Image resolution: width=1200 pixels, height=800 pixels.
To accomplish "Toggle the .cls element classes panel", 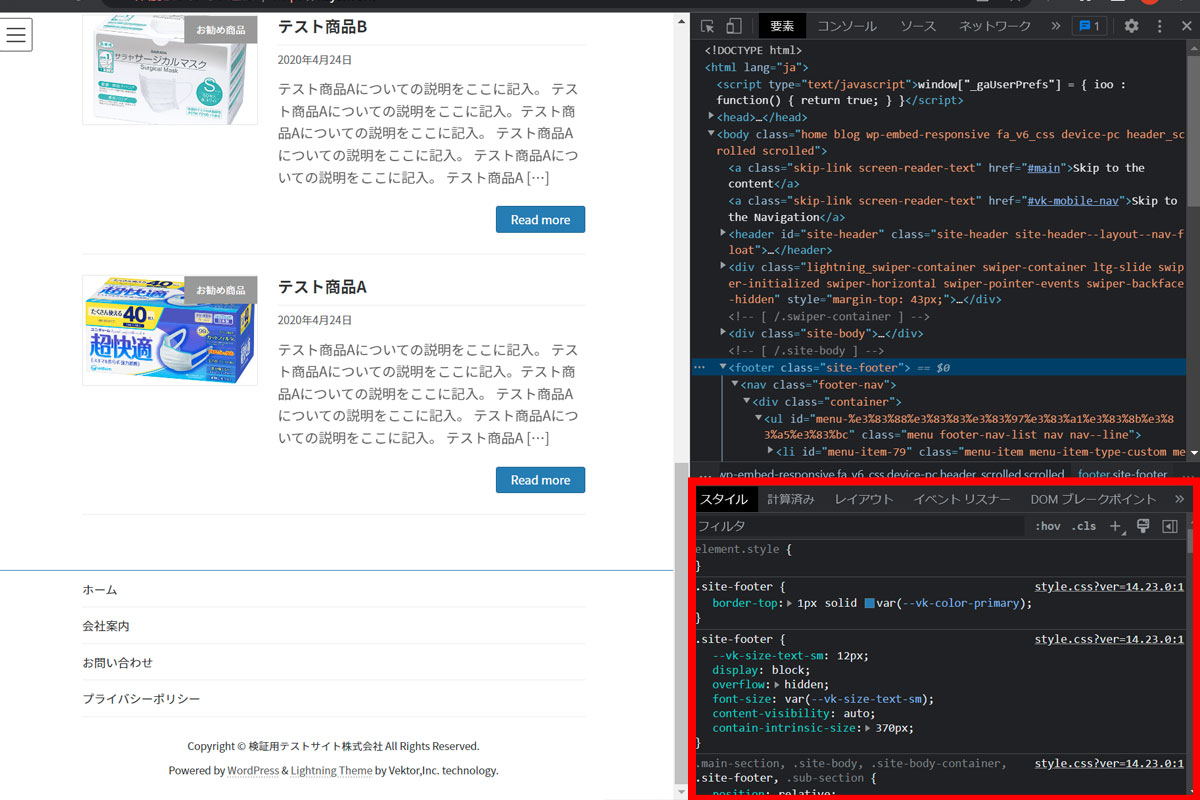I will [x=1083, y=526].
